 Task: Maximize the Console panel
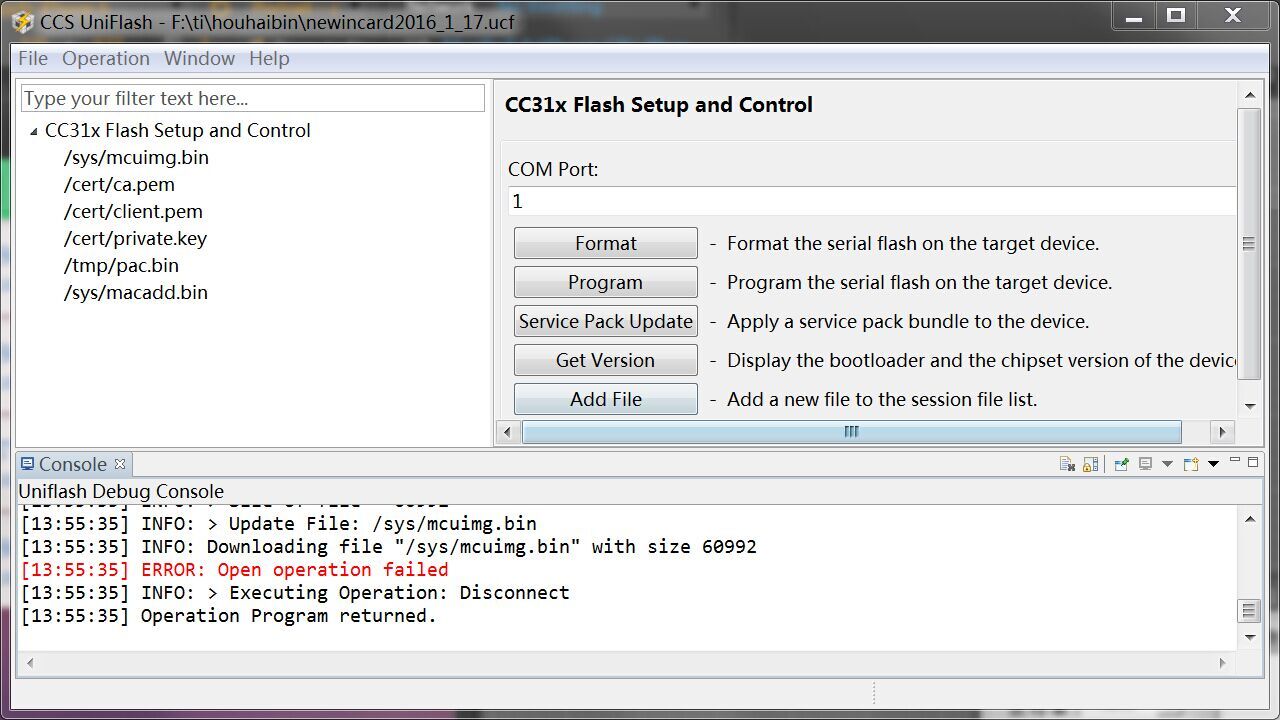coord(1253,461)
